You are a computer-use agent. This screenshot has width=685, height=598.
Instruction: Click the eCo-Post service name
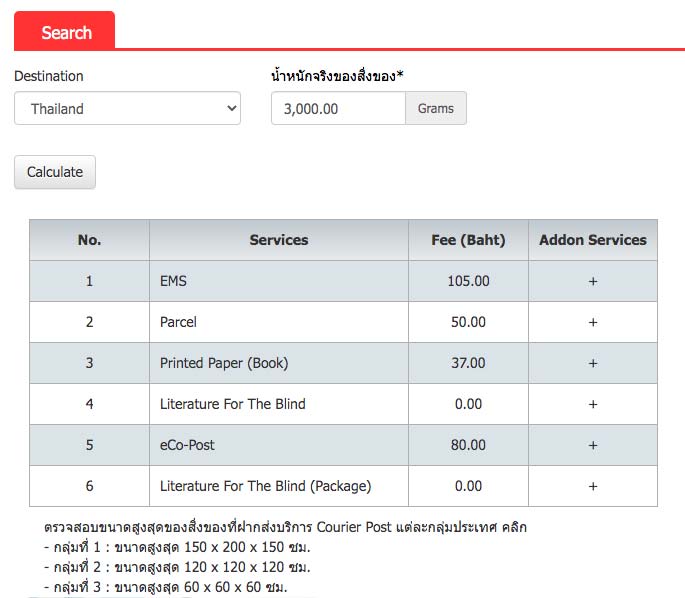click(x=187, y=445)
